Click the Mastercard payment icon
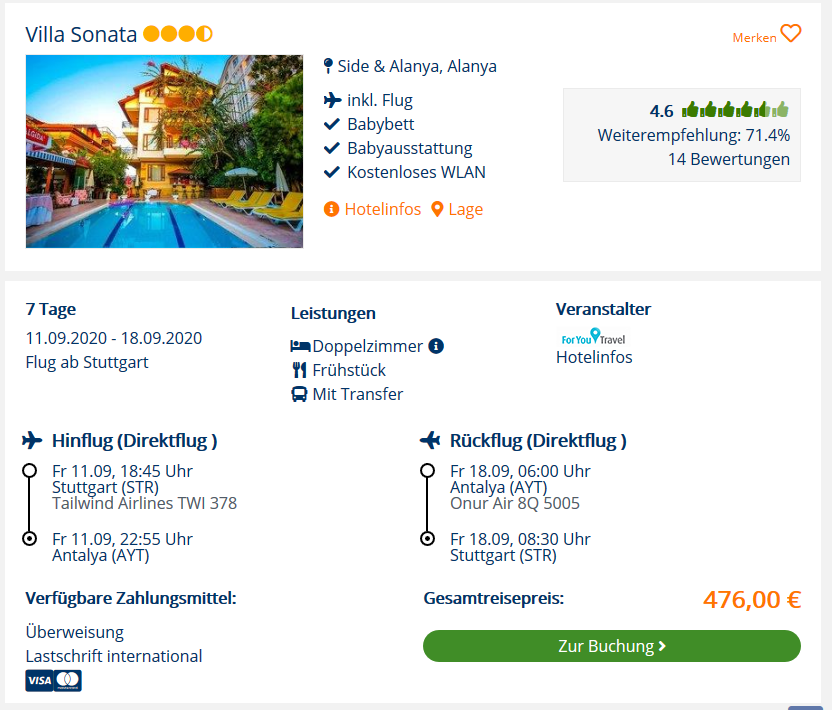Image resolution: width=832 pixels, height=710 pixels. 68,680
